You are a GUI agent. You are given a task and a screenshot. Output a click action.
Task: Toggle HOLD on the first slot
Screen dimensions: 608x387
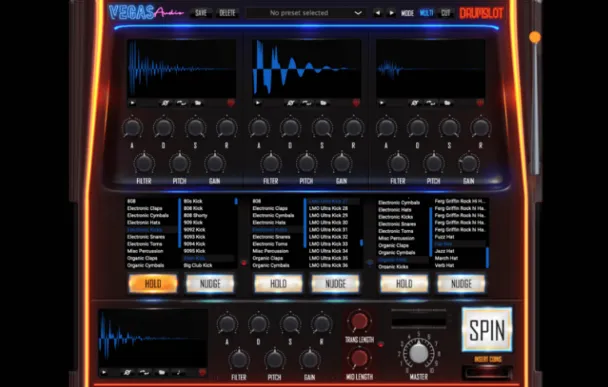pyautogui.click(x=153, y=284)
